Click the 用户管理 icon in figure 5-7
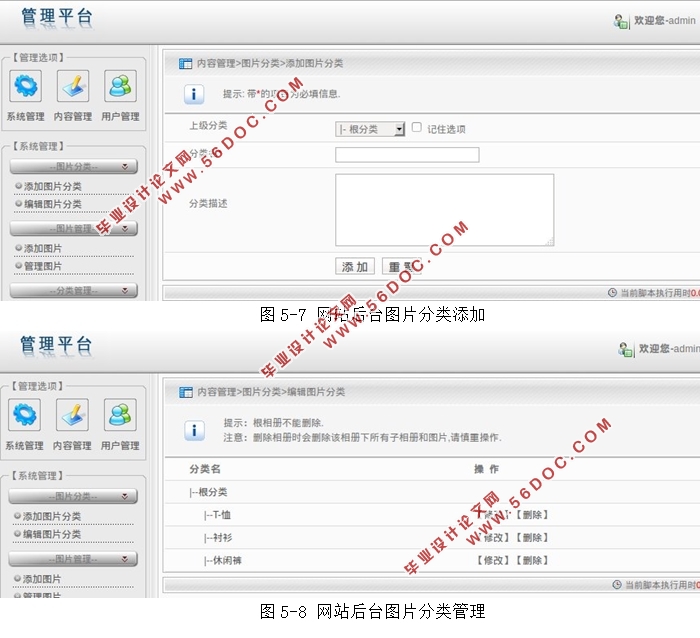Viewport: 700px width, 638px height. pyautogui.click(x=120, y=87)
